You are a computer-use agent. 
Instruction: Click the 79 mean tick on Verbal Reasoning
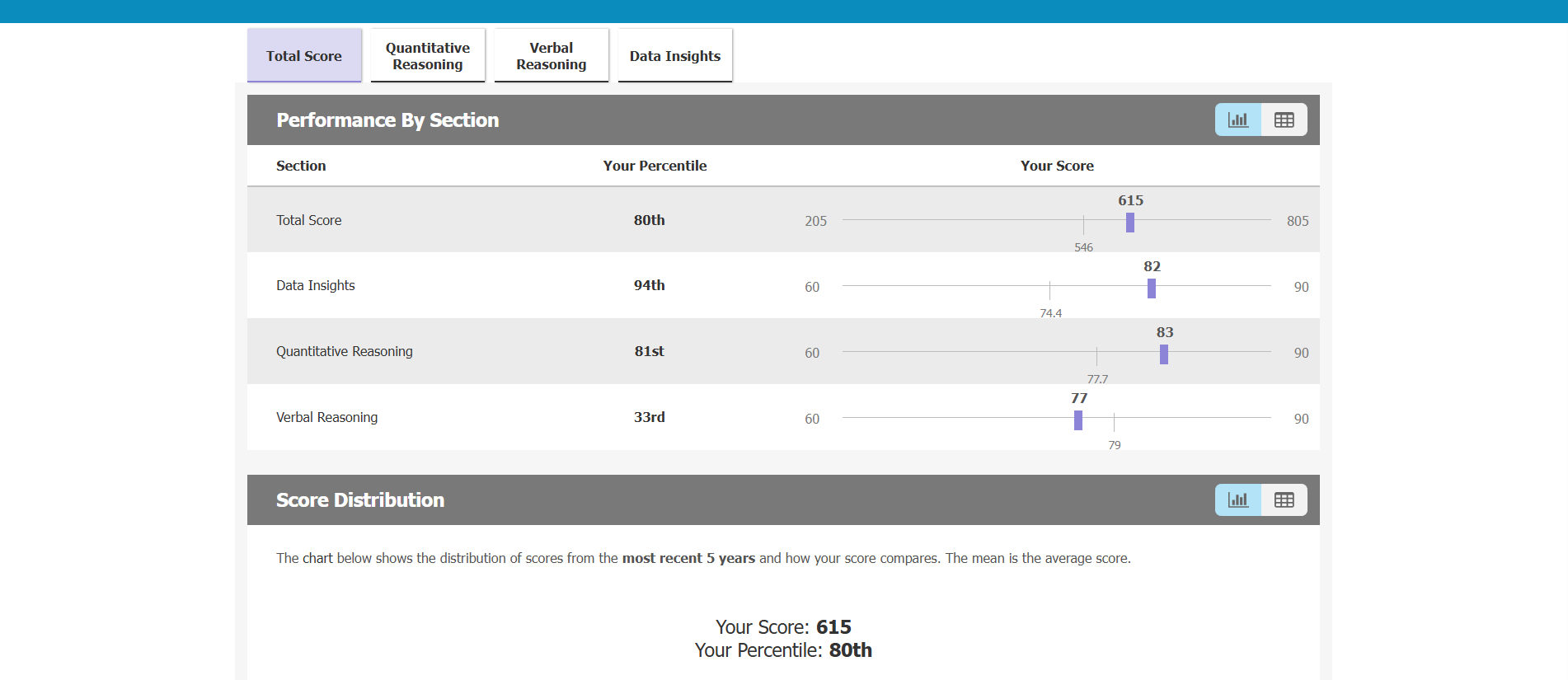point(1114,422)
